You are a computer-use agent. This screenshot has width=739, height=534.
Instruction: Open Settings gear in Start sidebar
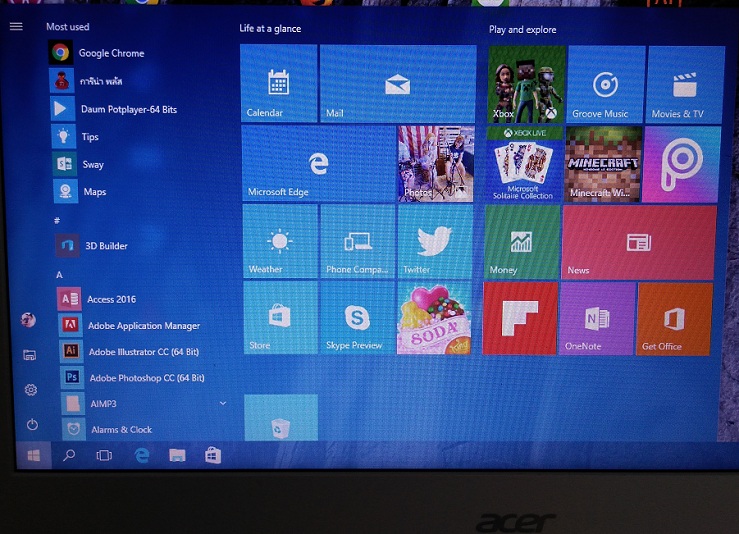coord(31,390)
